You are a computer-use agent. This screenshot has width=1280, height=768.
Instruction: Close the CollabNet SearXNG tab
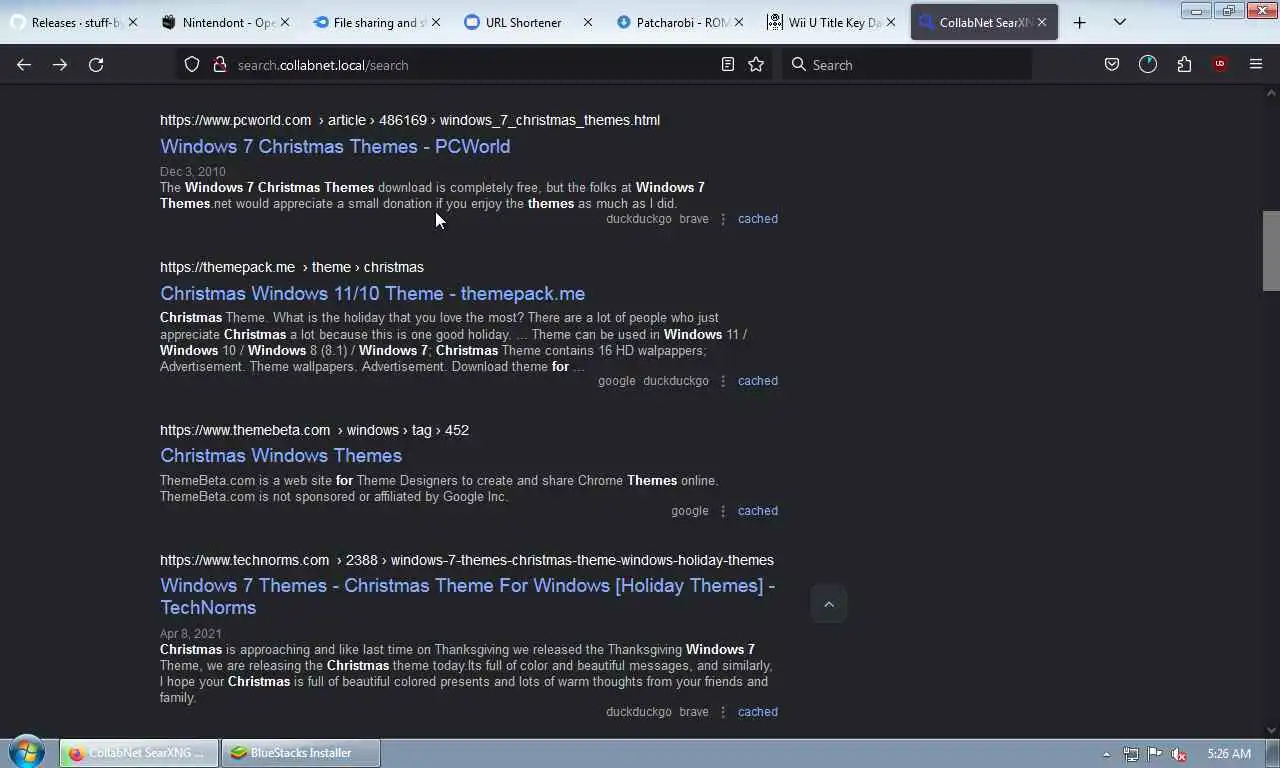click(1041, 22)
